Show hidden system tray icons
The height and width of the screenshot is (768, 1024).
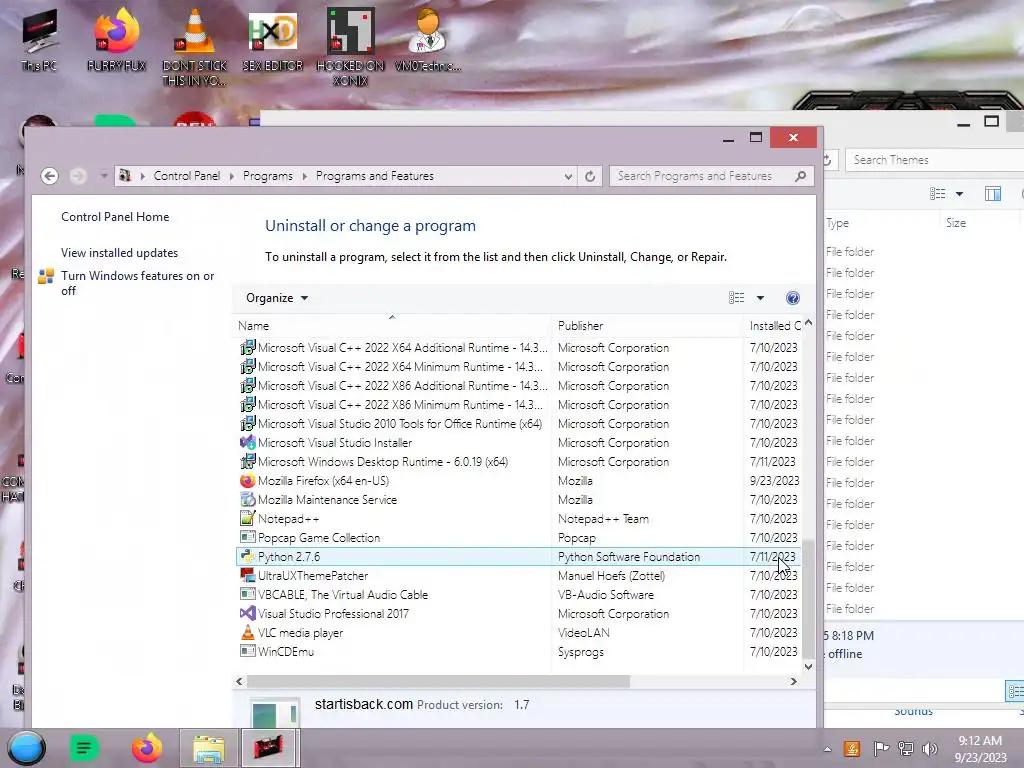[827, 749]
